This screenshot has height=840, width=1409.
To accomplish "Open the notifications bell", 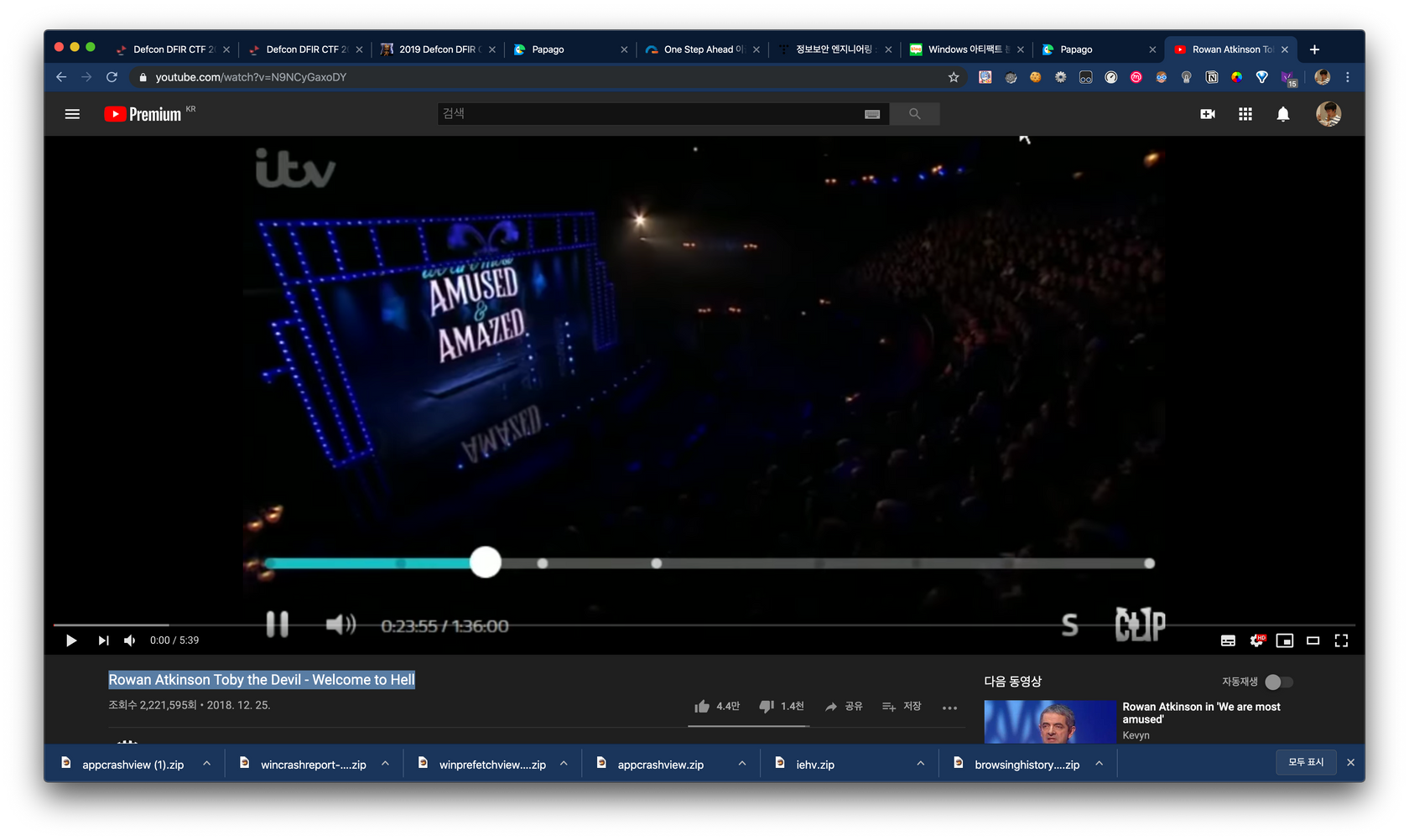I will 1283,114.
